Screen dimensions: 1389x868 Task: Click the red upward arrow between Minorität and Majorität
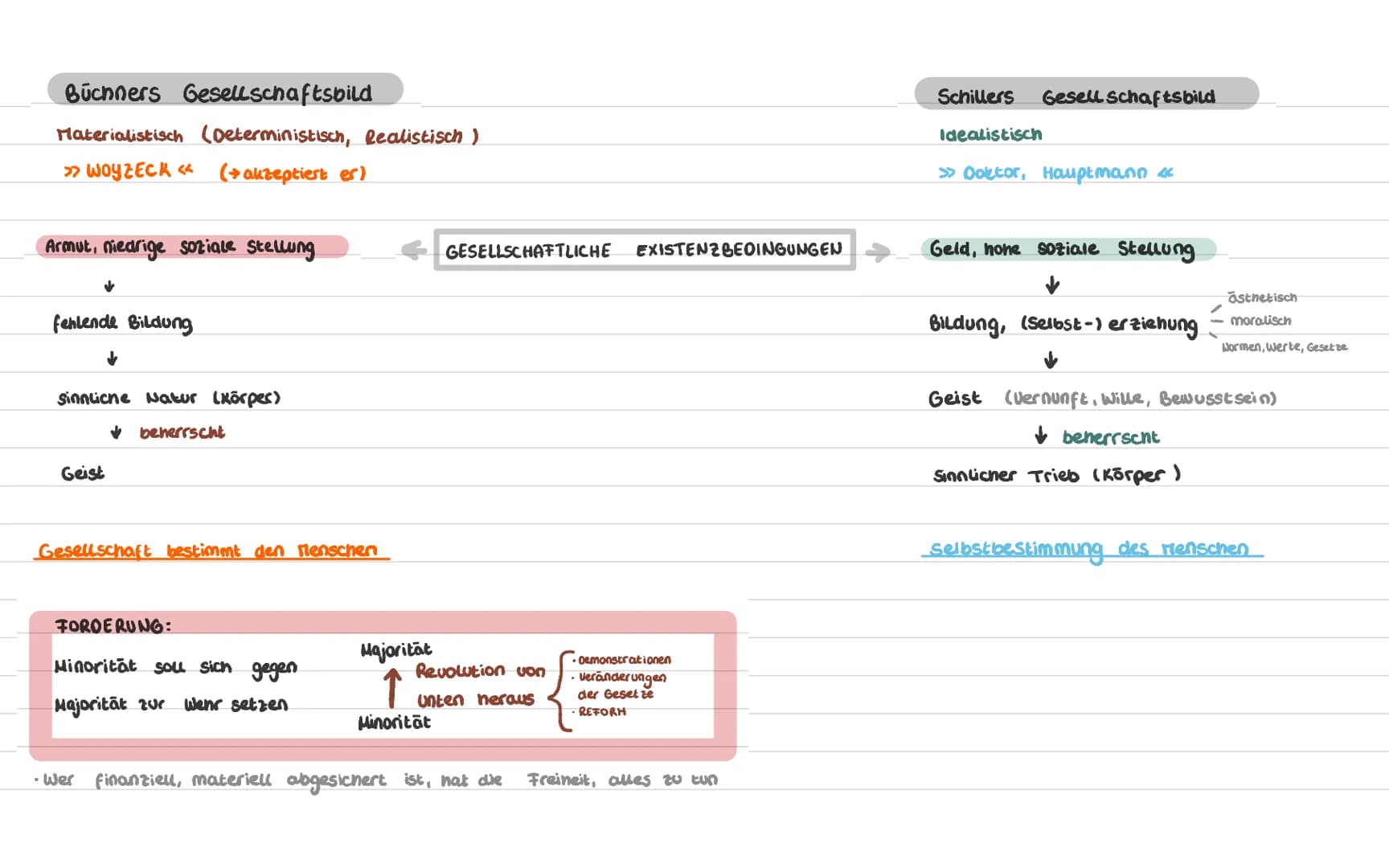point(392,689)
